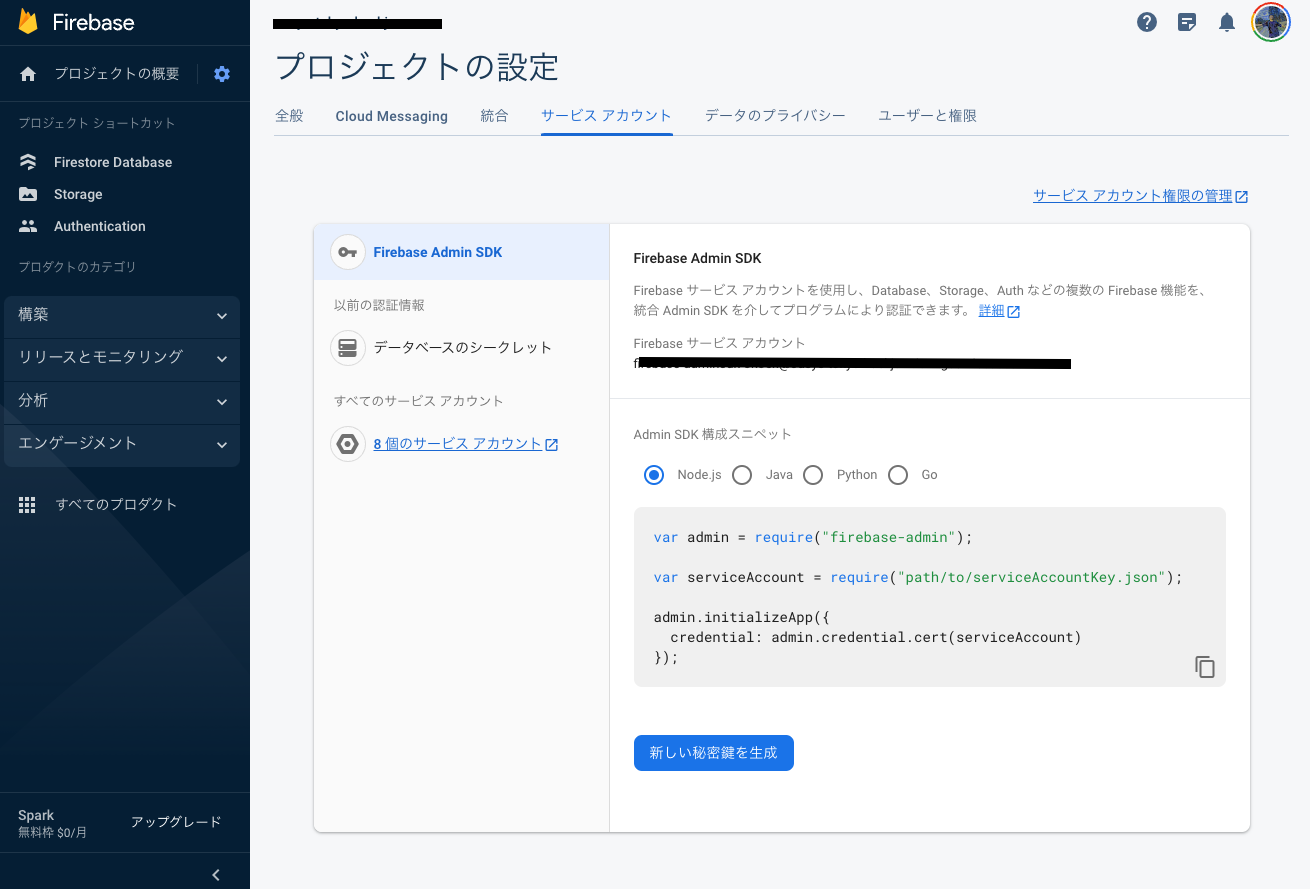The image size is (1310, 889).
Task: Click the 無料枠 $0/月 text
Action: click(x=53, y=833)
